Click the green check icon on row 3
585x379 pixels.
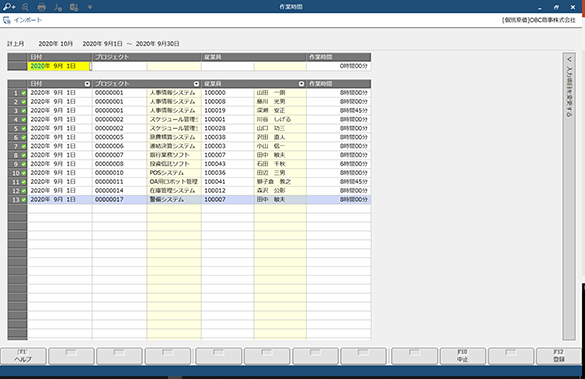[x=24, y=111]
